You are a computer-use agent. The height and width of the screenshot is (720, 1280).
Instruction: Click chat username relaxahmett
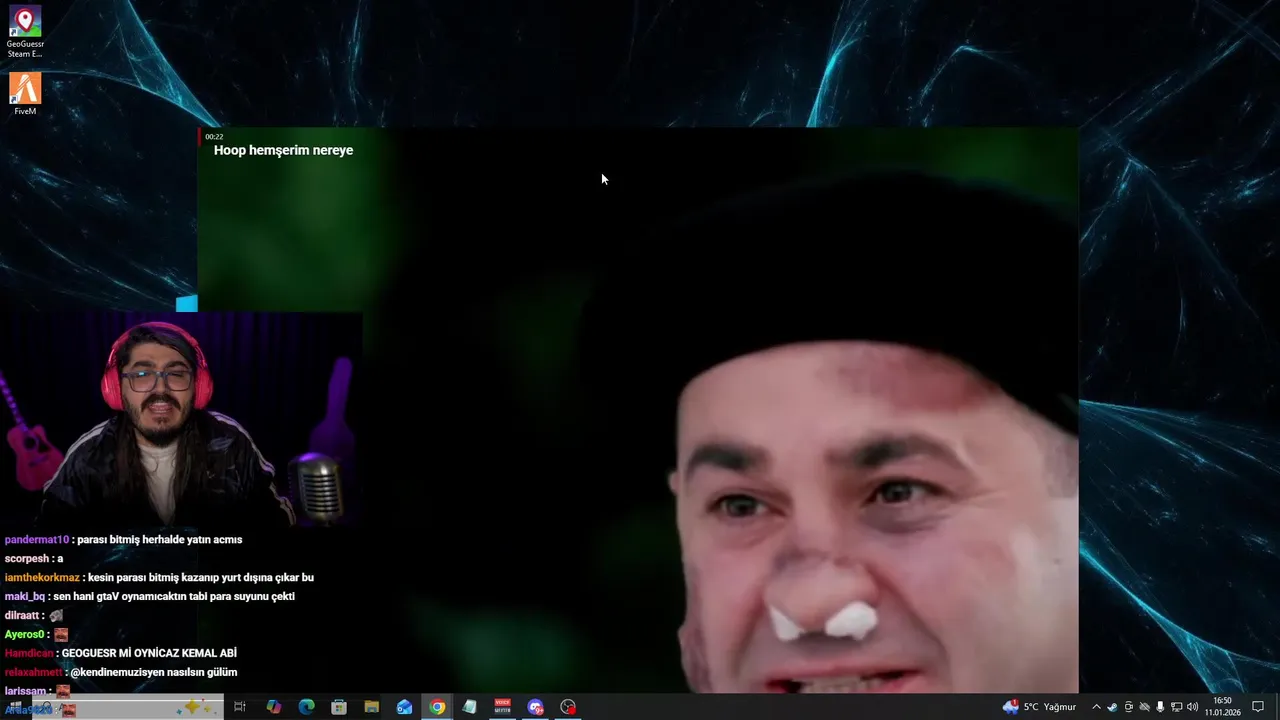point(33,672)
